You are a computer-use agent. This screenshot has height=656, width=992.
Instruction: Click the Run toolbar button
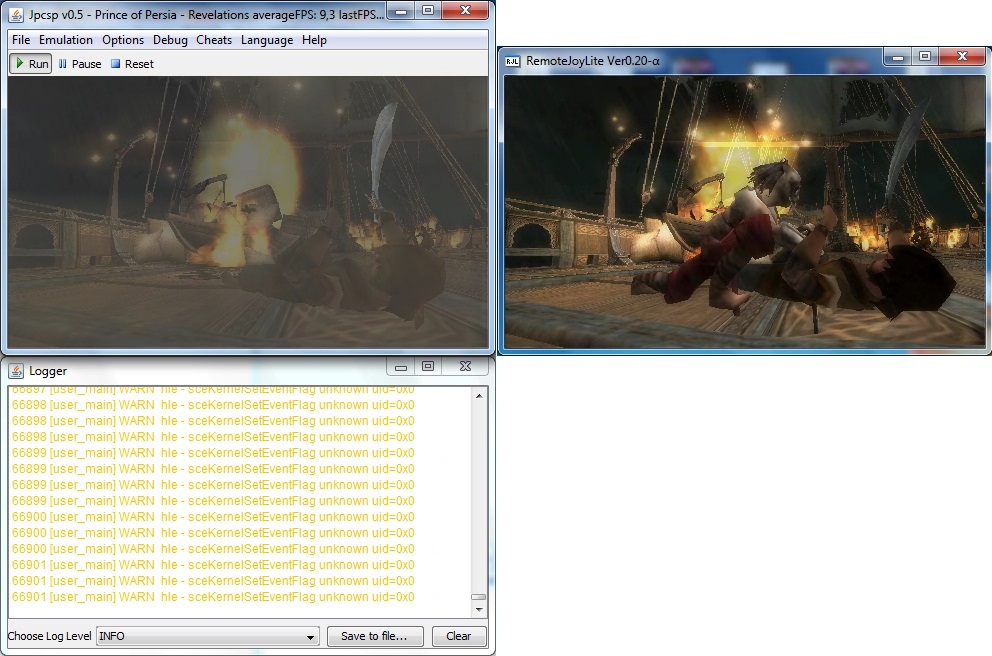click(30, 64)
